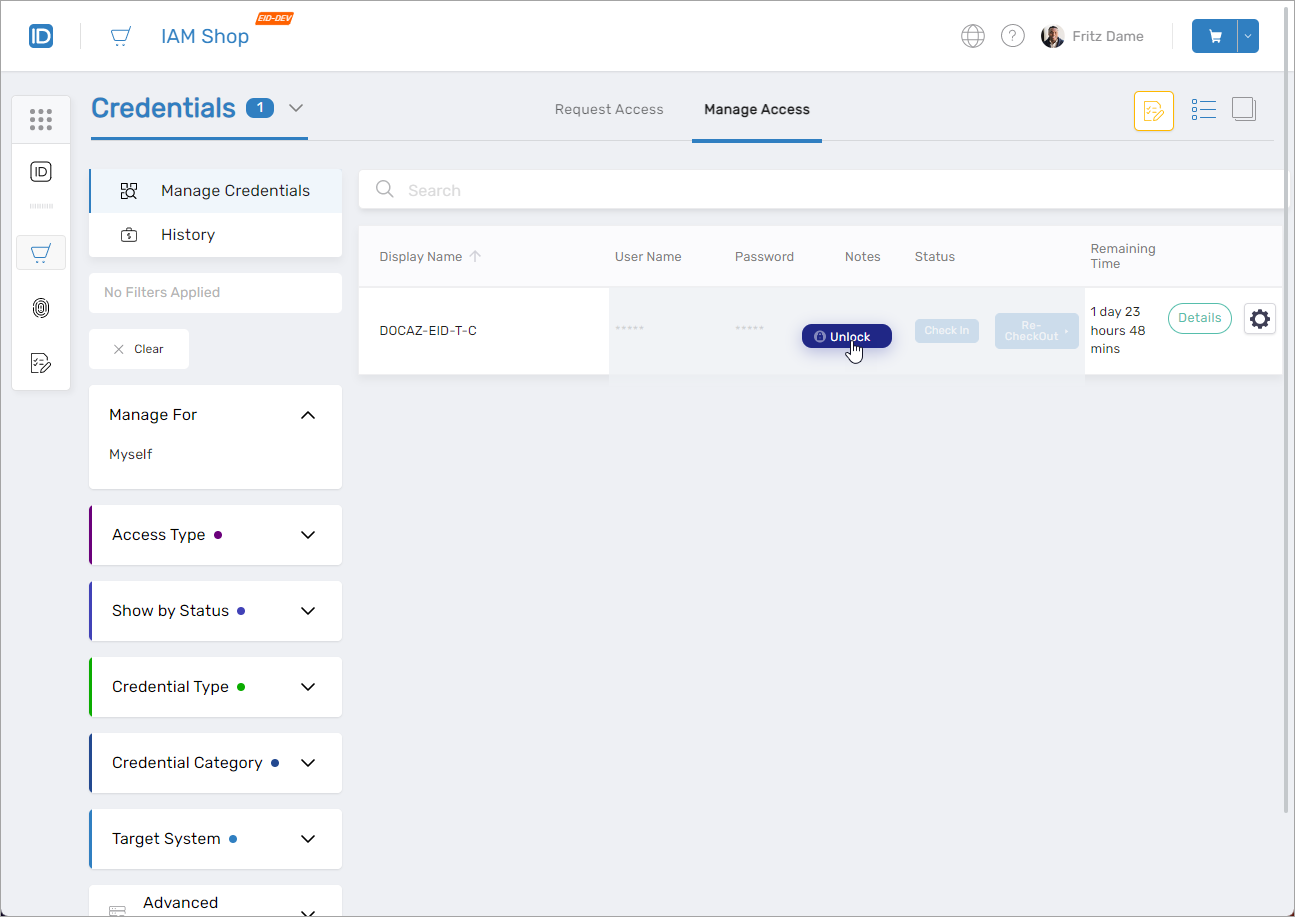Open the Credentials title dropdown chevron

(x=296, y=108)
